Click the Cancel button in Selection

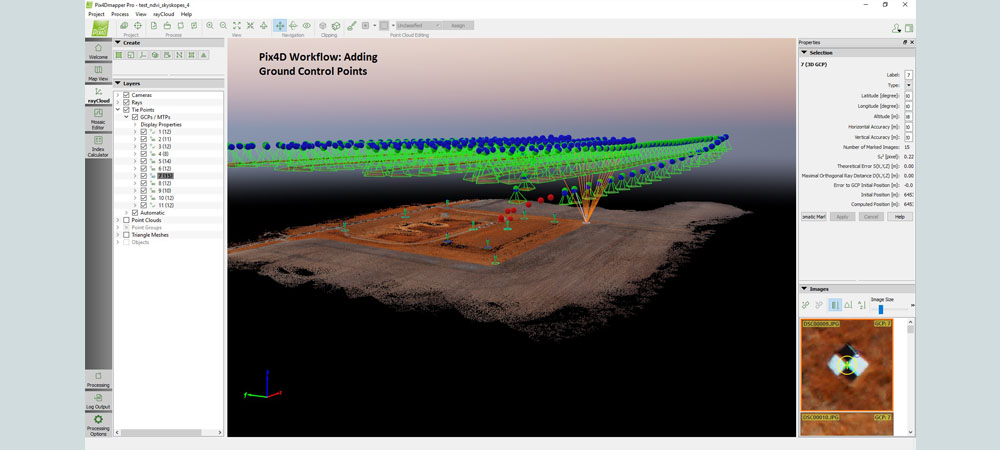pos(871,217)
